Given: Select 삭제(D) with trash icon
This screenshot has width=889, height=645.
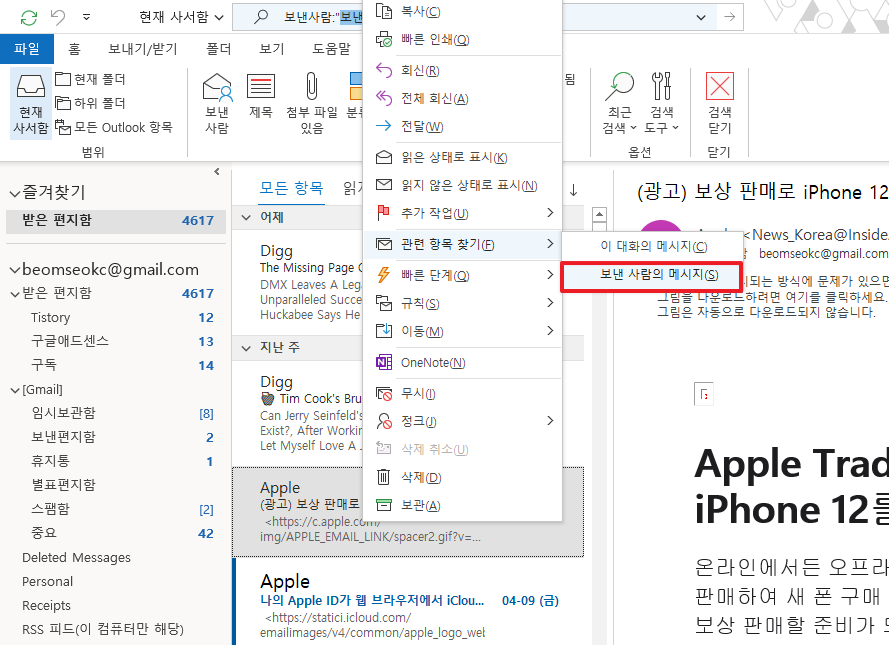Looking at the screenshot, I should (x=463, y=477).
